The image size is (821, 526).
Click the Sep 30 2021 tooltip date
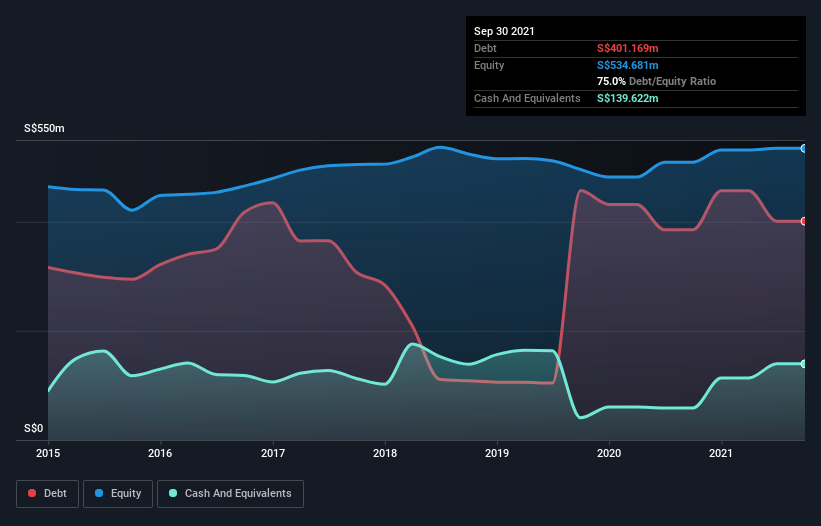pyautogui.click(x=504, y=31)
